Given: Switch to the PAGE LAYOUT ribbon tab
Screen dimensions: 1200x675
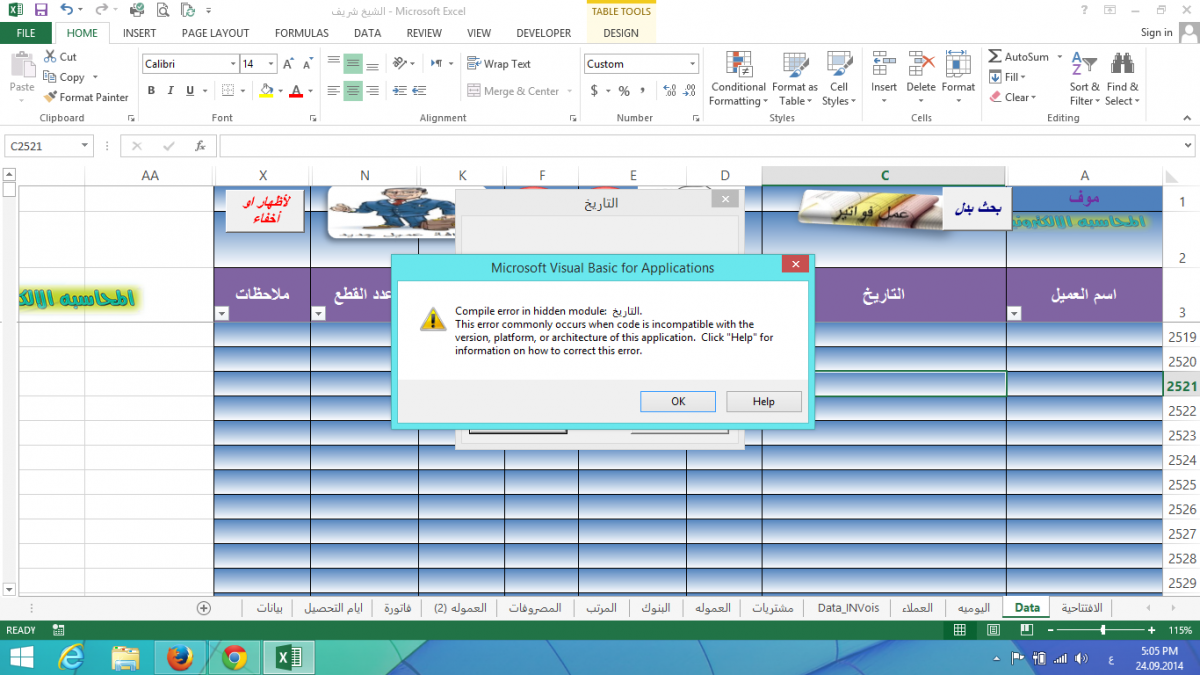Looking at the screenshot, I should 215,33.
